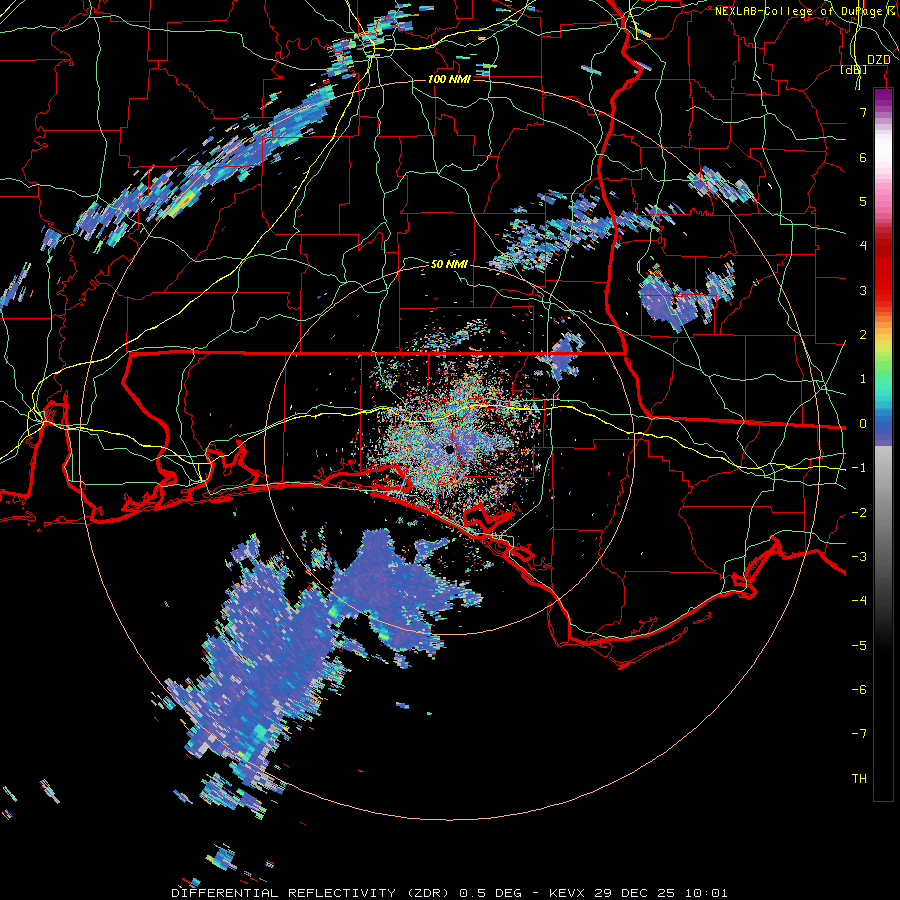Click the 5 value on the dB scale
Viewport: 900px width, 900px height.
pos(863,201)
